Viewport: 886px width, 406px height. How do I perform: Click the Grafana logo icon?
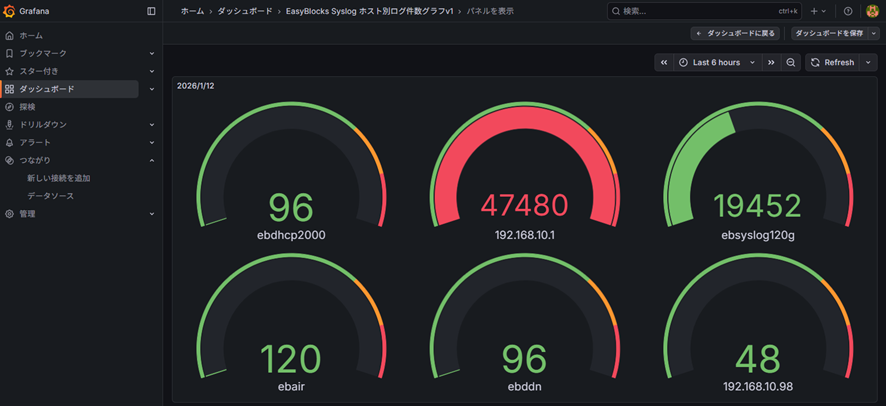point(10,11)
